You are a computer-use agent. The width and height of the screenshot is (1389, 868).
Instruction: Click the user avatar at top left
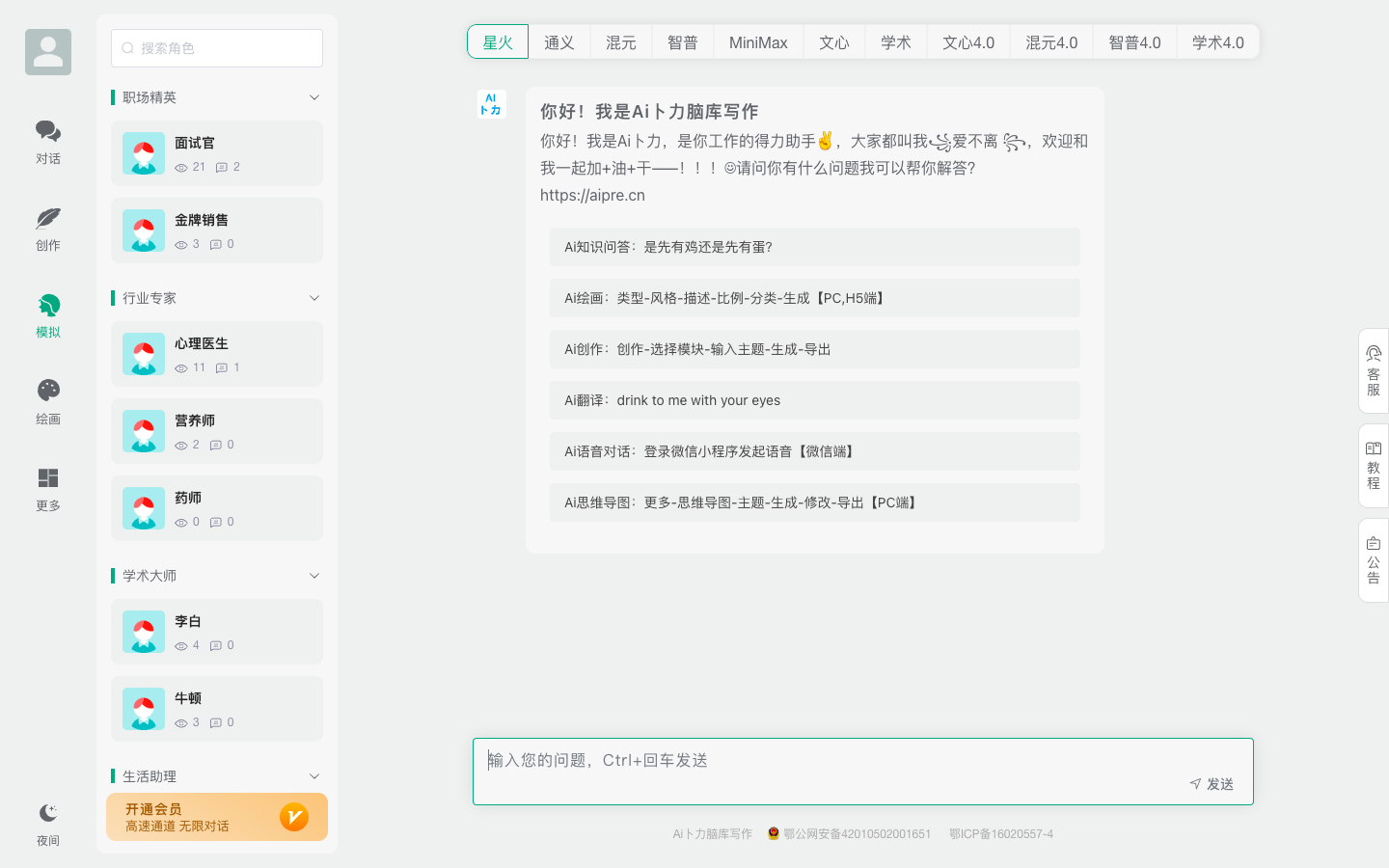(x=48, y=51)
